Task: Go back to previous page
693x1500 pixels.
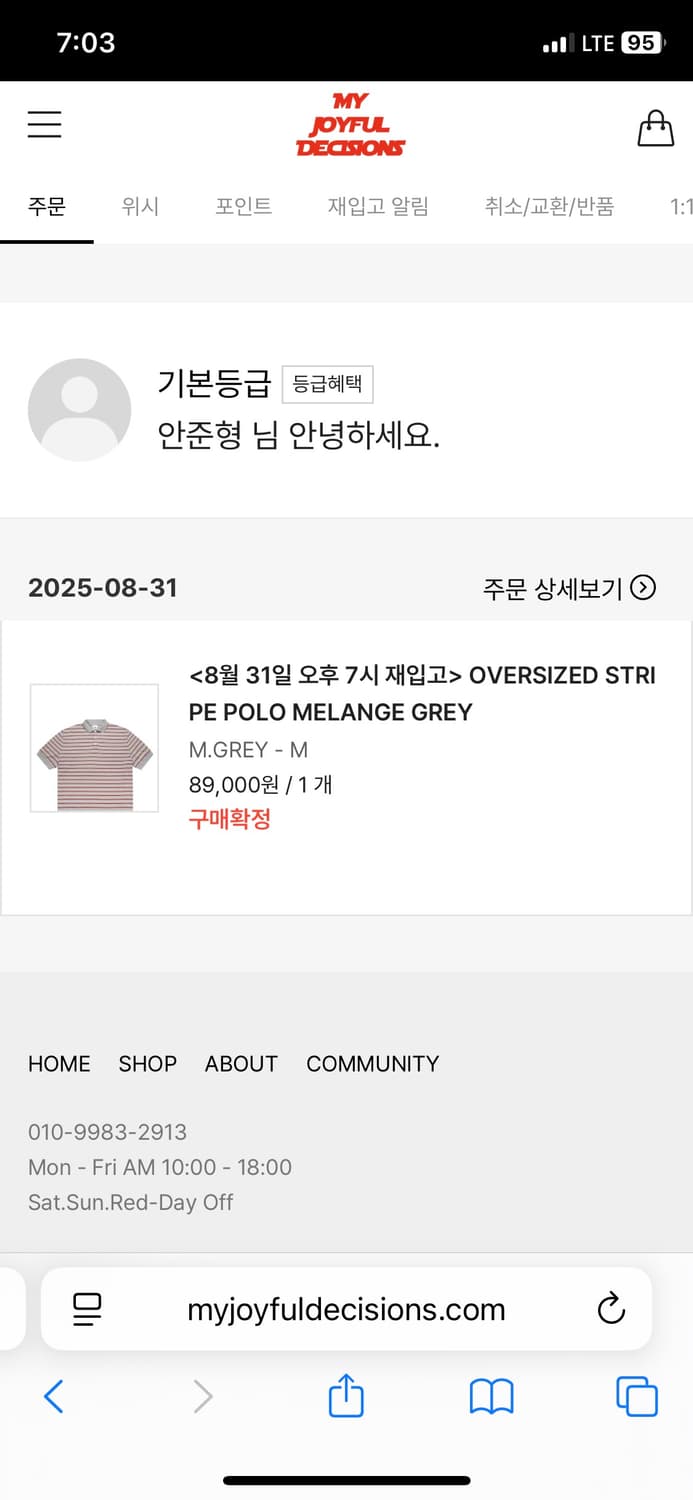Action: click(x=54, y=1396)
